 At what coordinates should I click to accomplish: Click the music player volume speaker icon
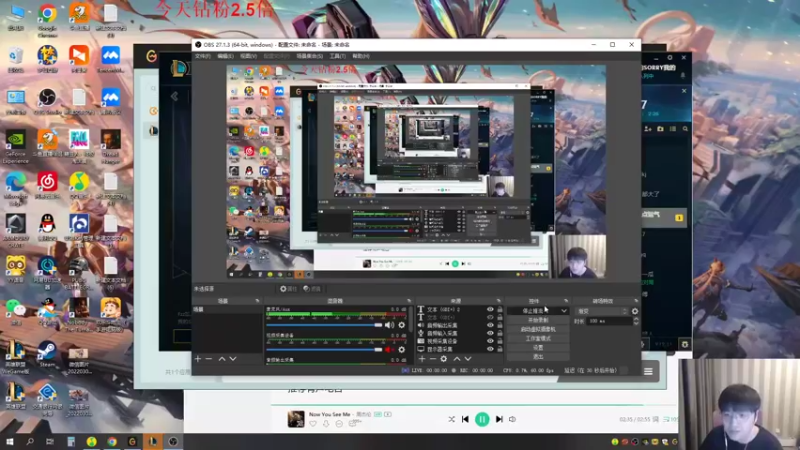(x=512, y=419)
